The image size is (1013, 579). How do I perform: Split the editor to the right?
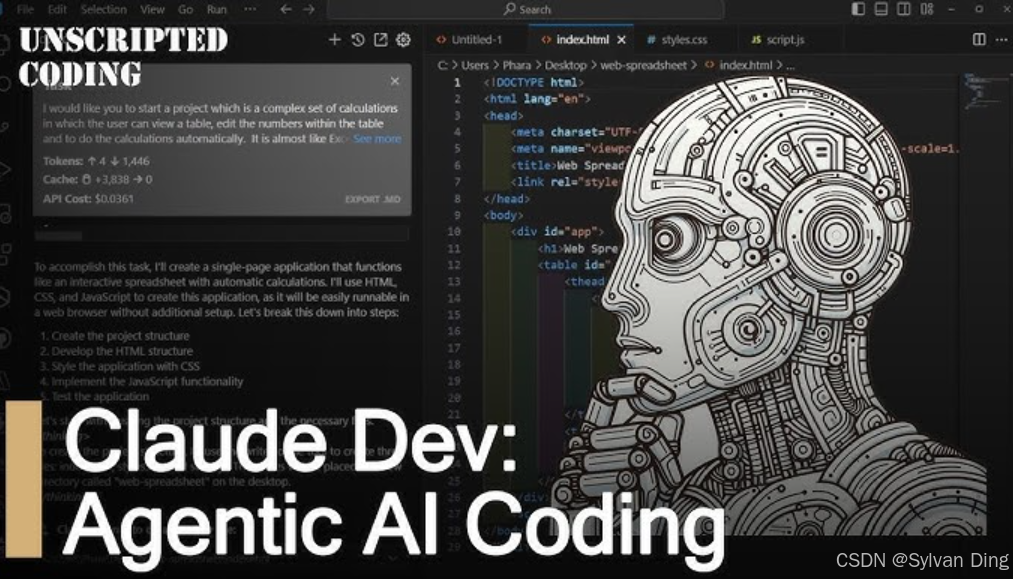[979, 39]
